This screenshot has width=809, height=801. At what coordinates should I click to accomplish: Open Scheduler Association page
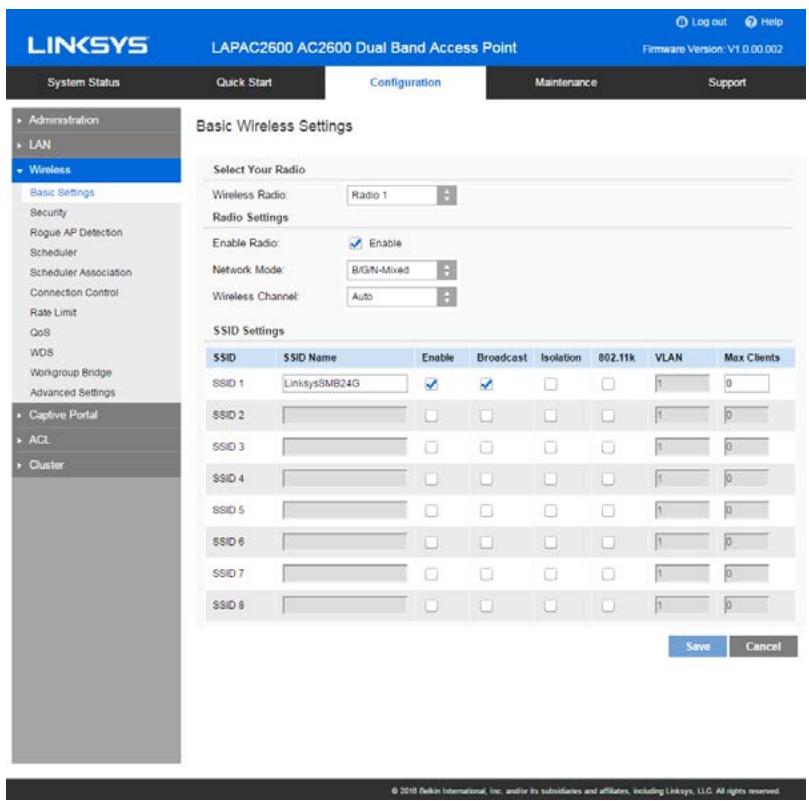pos(80,273)
